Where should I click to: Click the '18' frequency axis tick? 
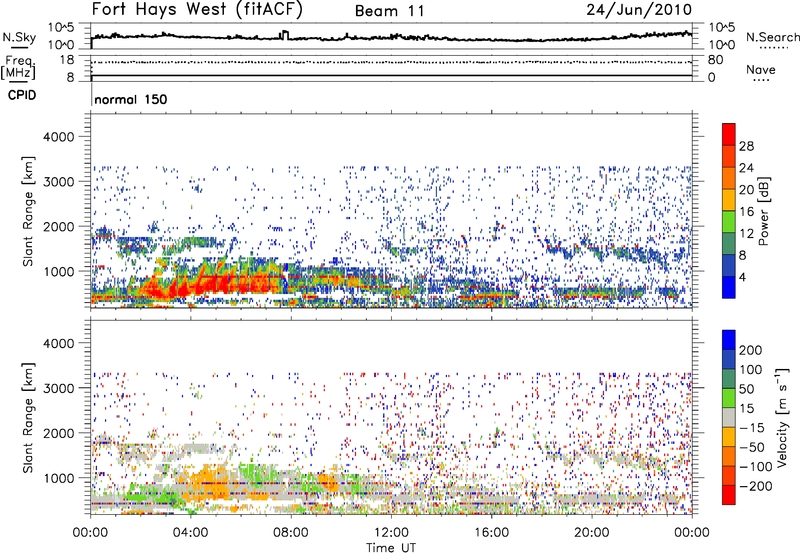pos(67,60)
